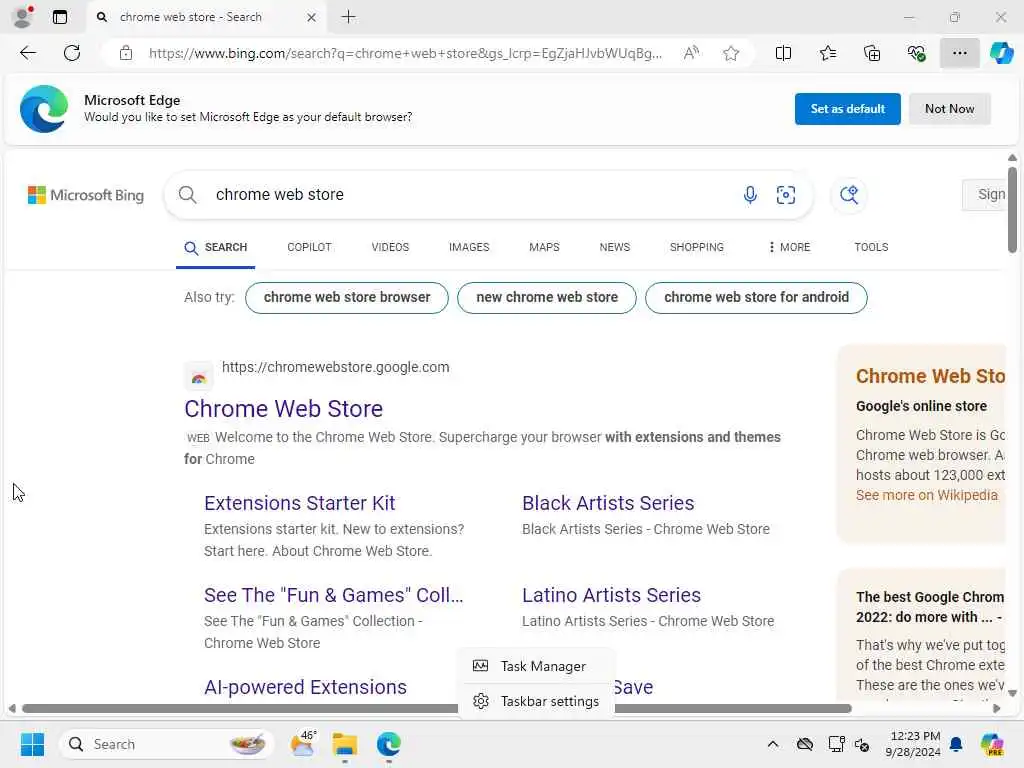Viewport: 1024px width, 768px height.
Task: Open tab actions menu icon
Action: [59, 17]
